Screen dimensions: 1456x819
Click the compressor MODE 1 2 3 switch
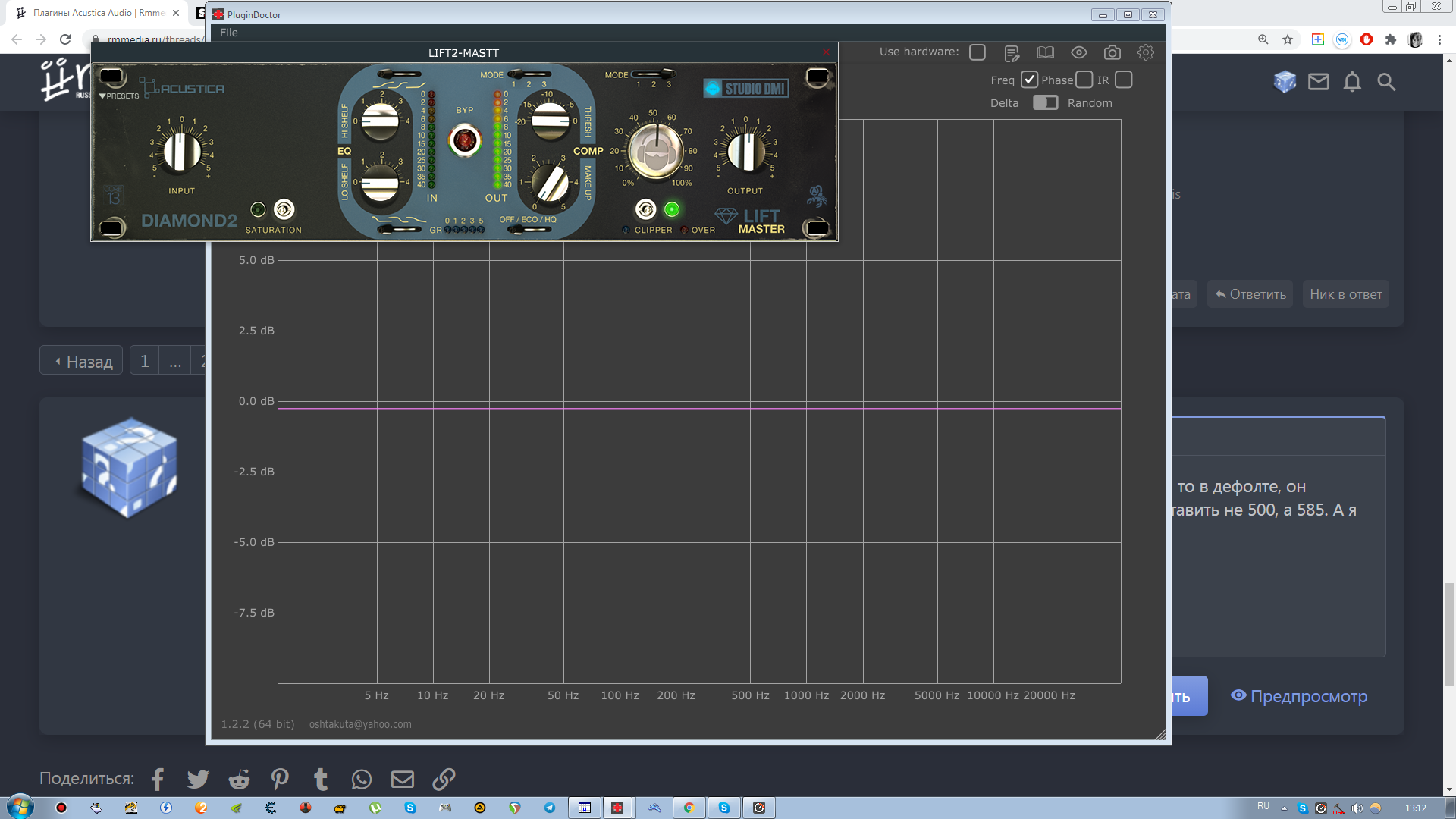click(x=529, y=74)
